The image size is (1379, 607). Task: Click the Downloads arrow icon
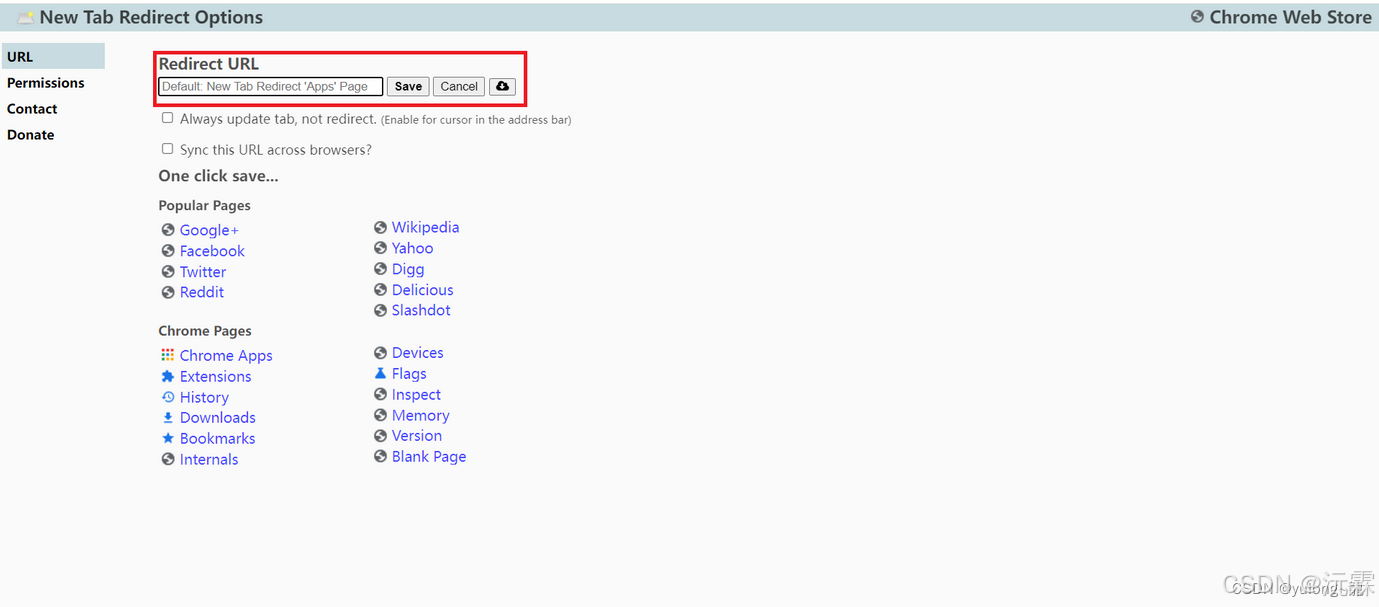click(x=168, y=418)
